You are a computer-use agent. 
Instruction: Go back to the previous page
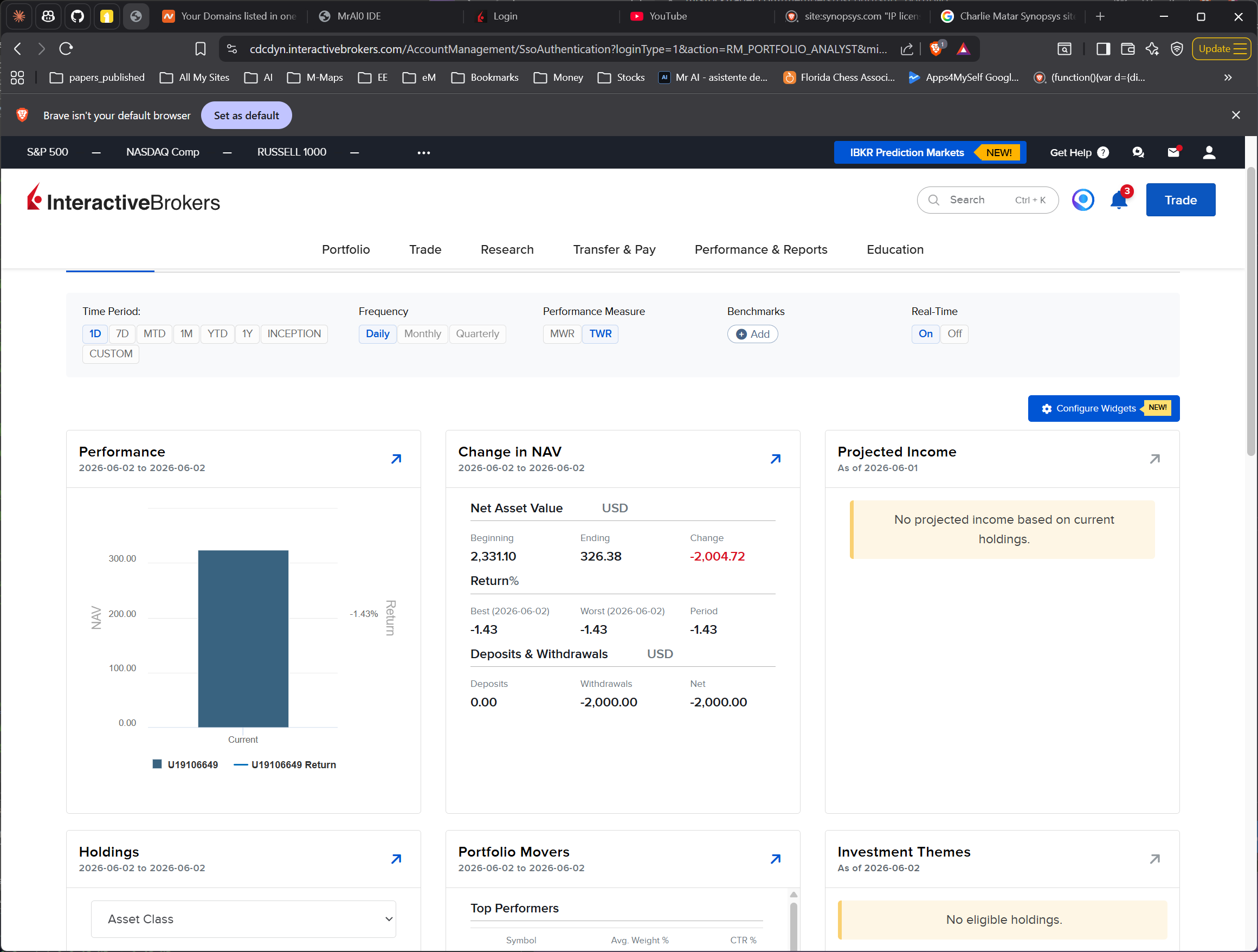18,49
